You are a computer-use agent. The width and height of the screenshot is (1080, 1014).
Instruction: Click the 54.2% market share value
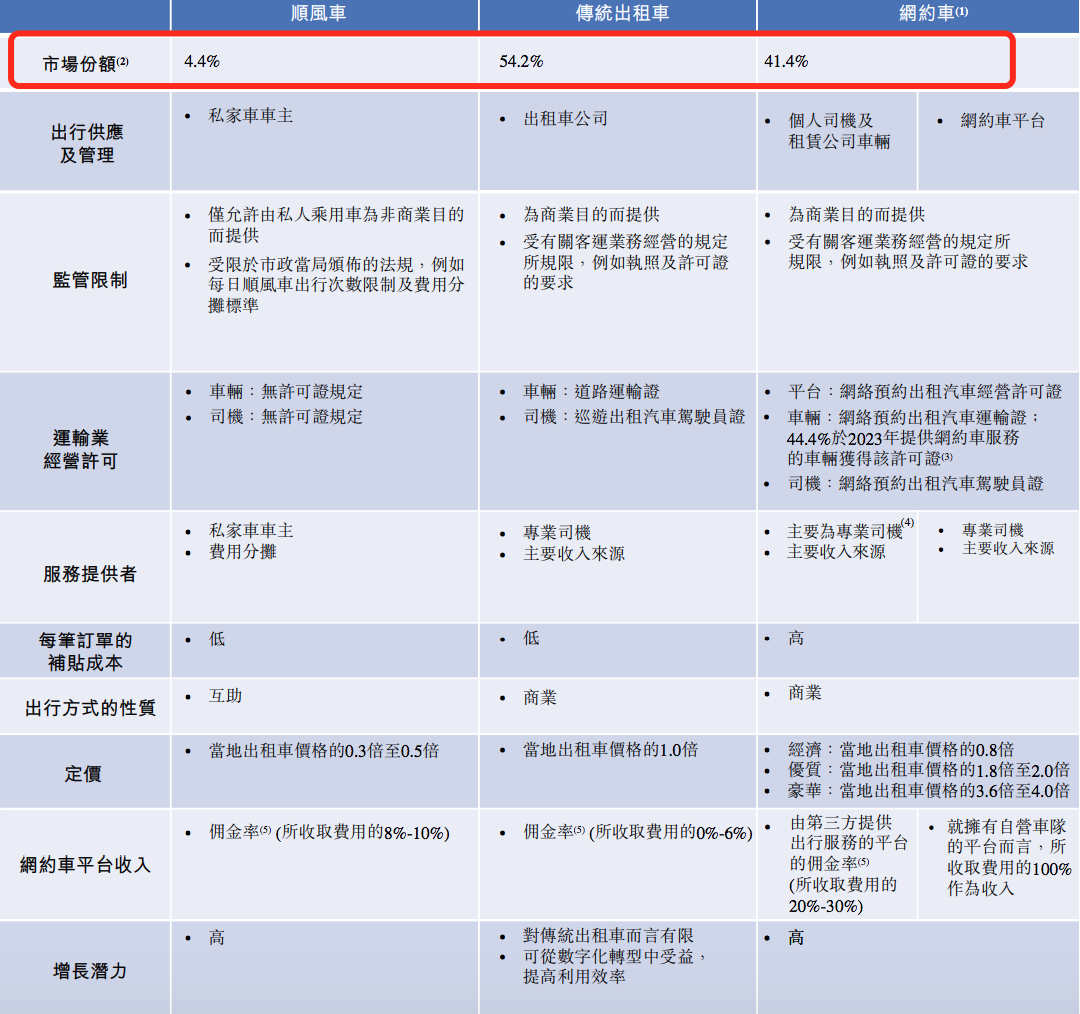pos(521,62)
